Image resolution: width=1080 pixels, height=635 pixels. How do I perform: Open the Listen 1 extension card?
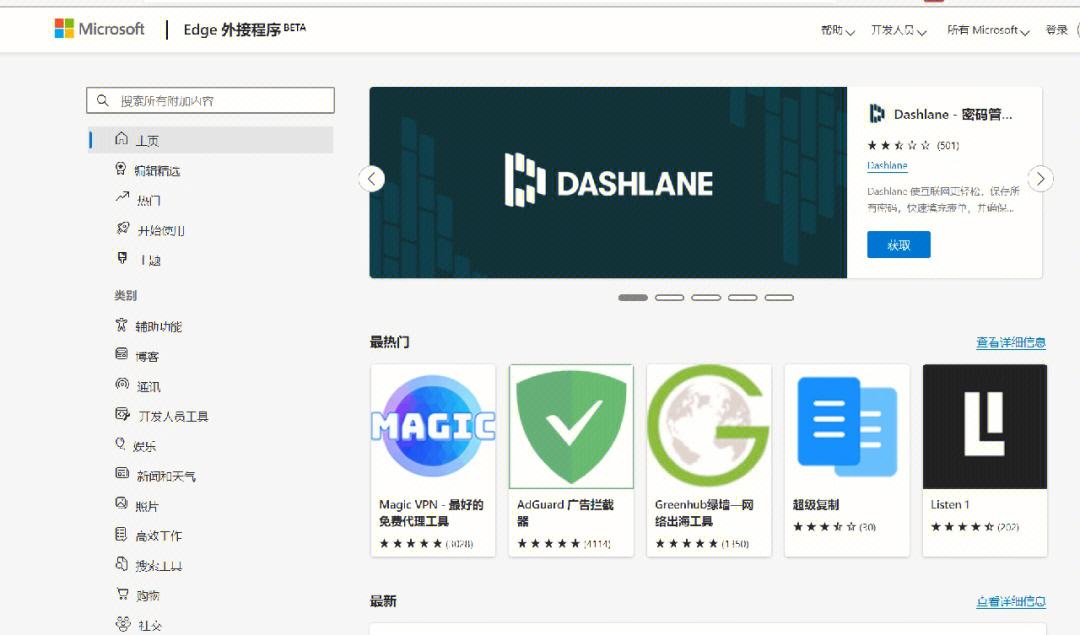click(985, 460)
